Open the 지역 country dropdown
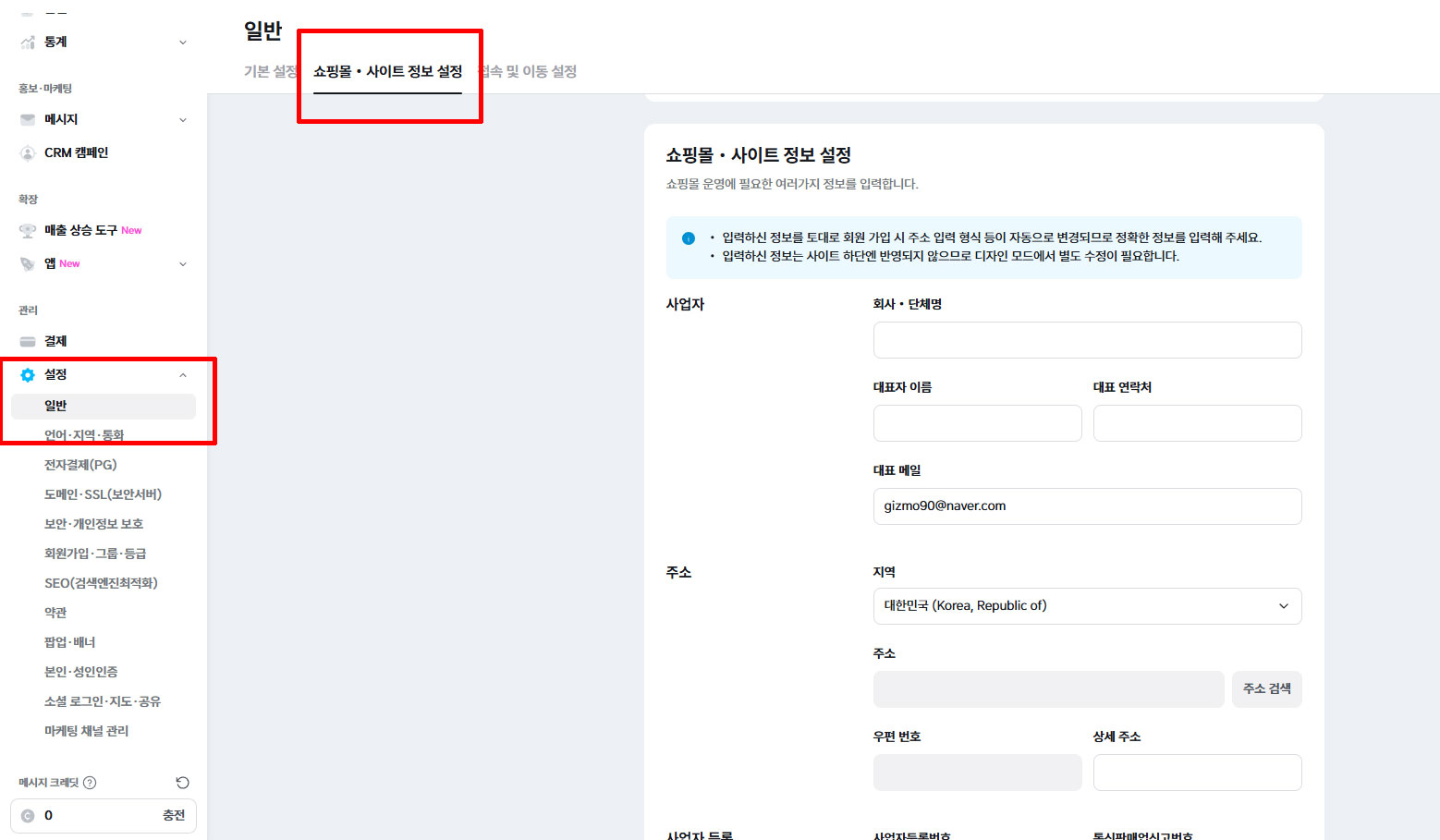The height and width of the screenshot is (840, 1440). point(1087,606)
